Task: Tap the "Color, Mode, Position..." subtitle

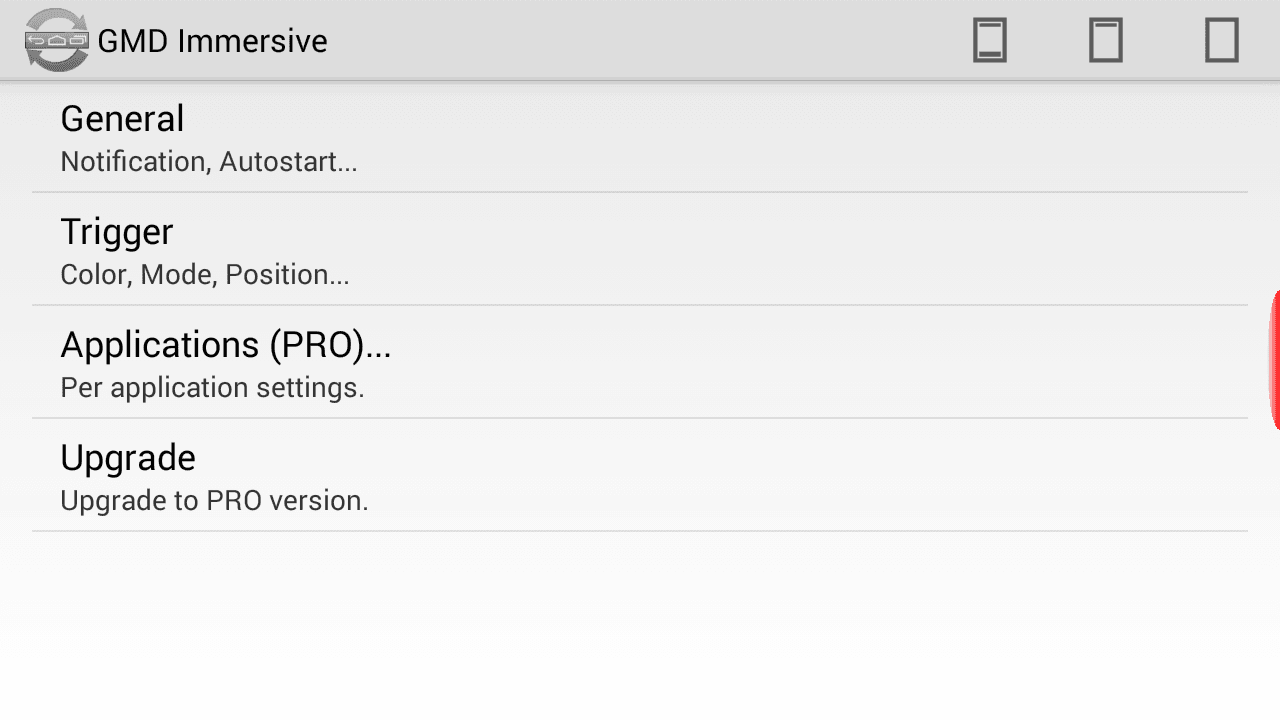Action: (205, 275)
